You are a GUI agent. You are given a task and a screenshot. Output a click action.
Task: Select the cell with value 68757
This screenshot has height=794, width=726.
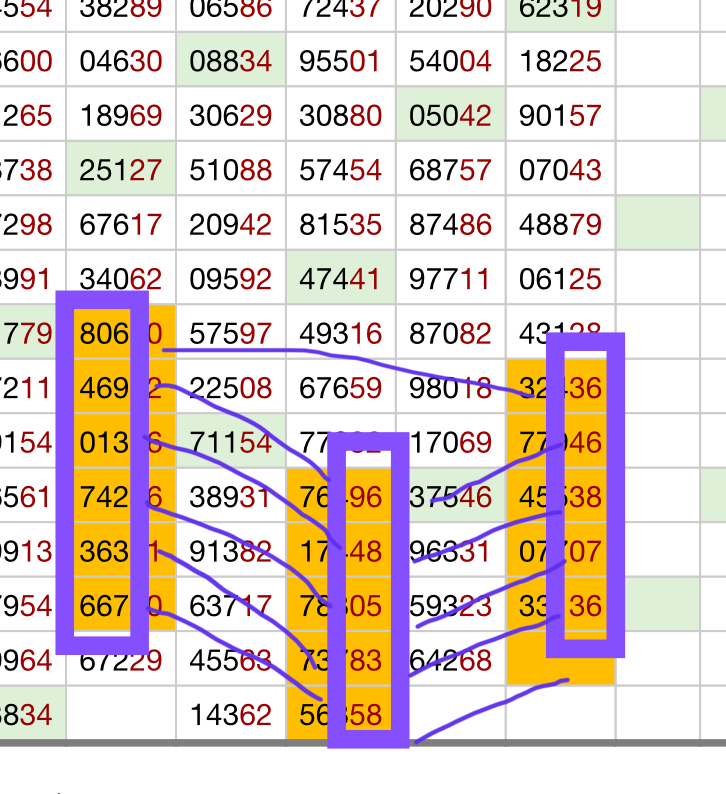[x=451, y=170]
